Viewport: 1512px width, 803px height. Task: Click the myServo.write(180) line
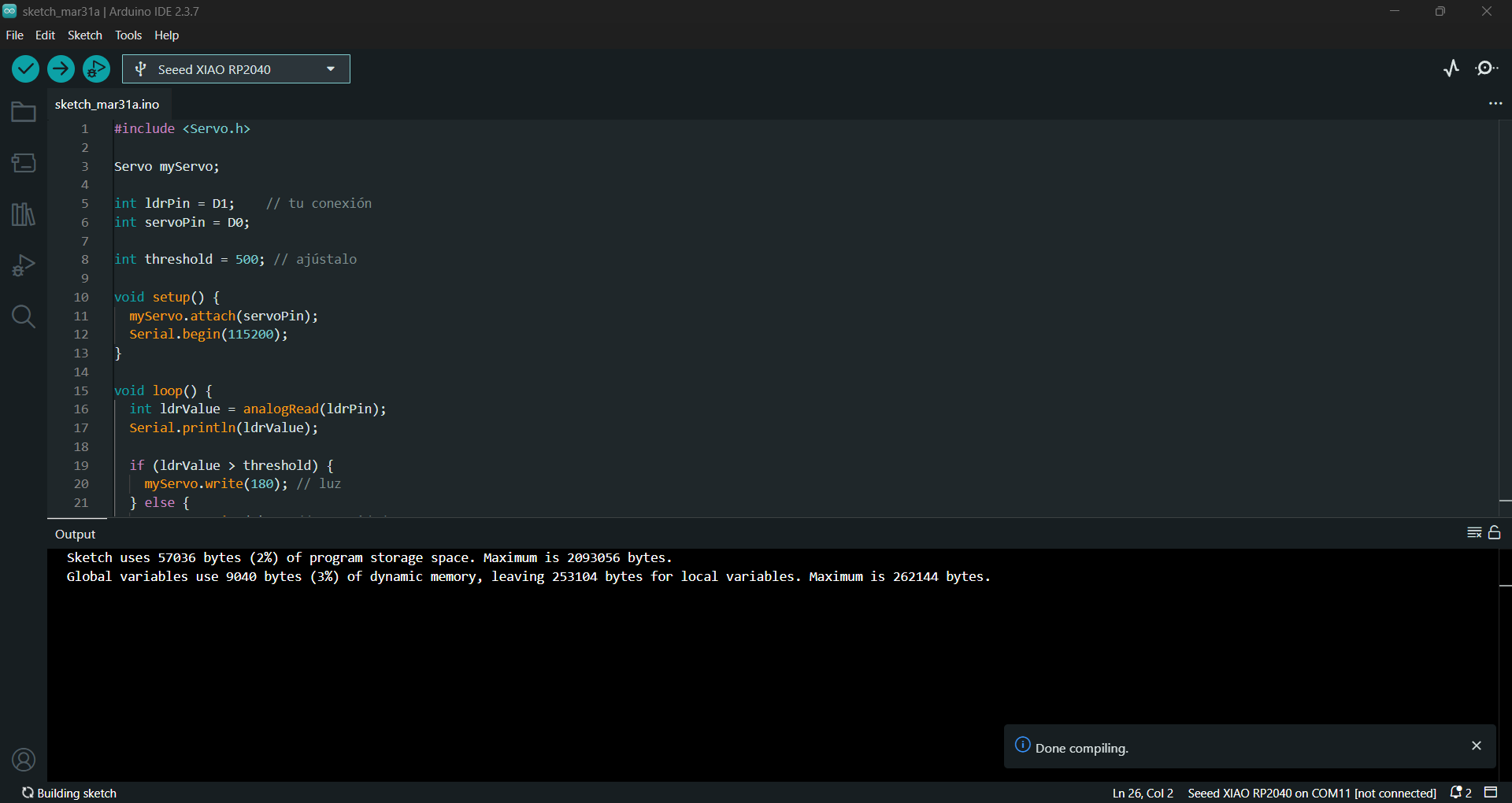(216, 483)
